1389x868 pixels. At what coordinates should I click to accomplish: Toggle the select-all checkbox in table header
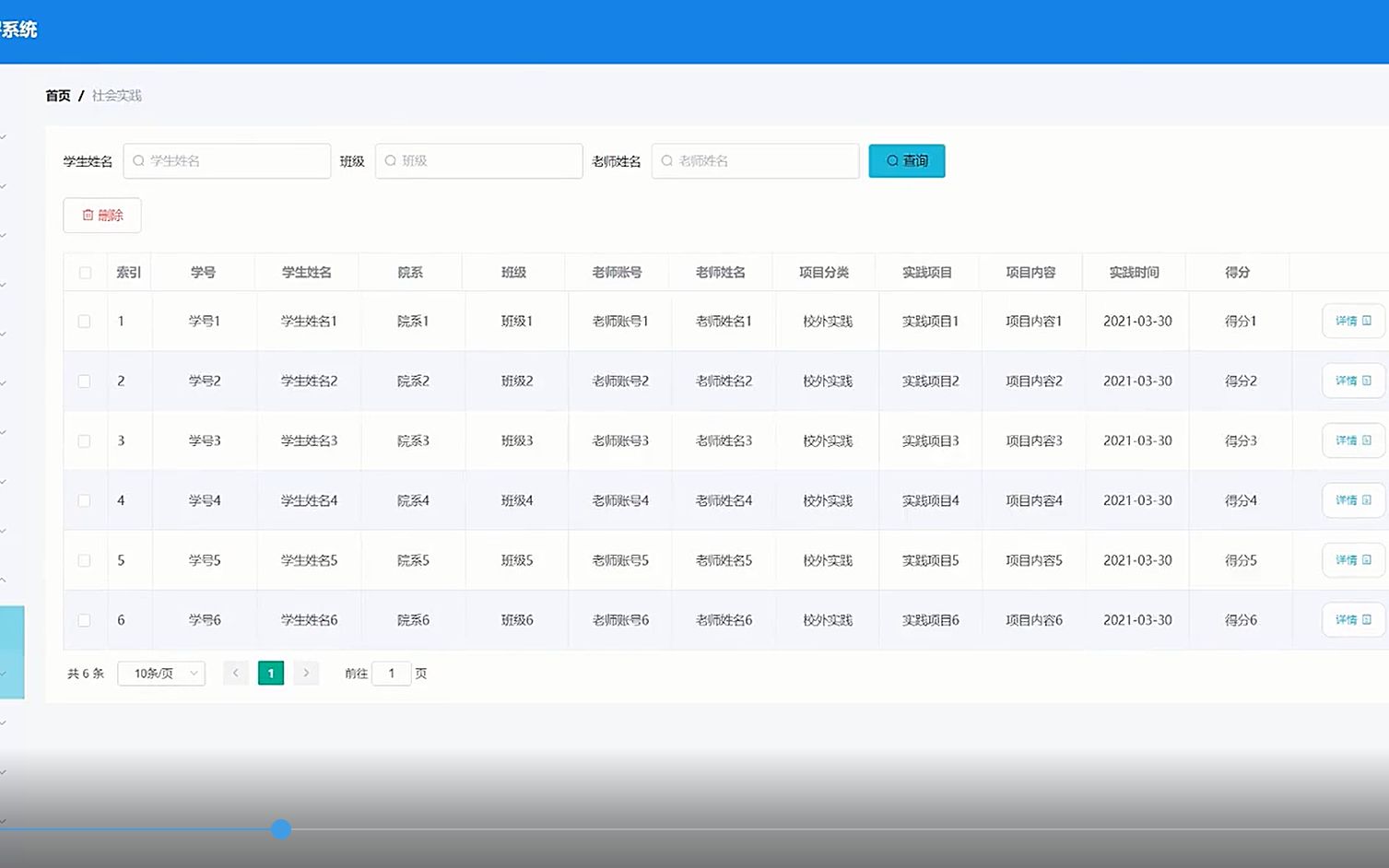85,273
